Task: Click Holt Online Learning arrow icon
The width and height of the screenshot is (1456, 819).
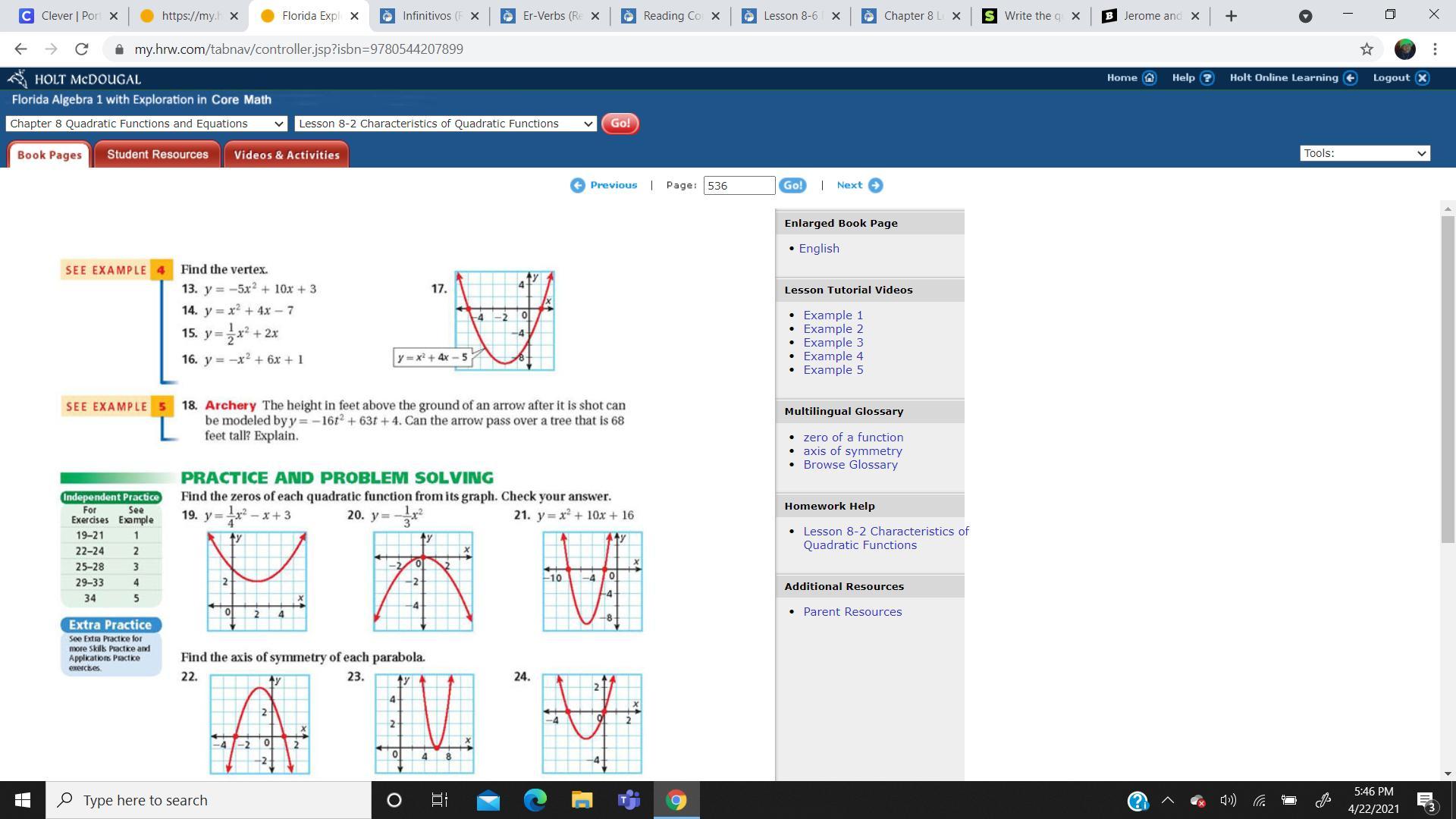Action: pos(1350,78)
